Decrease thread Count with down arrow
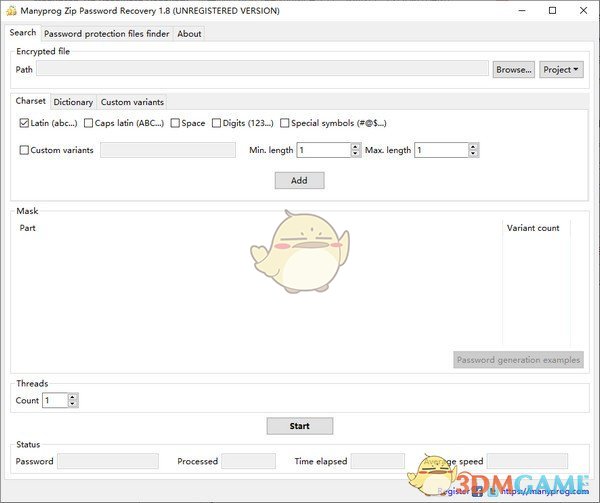600x503 pixels. click(73, 404)
